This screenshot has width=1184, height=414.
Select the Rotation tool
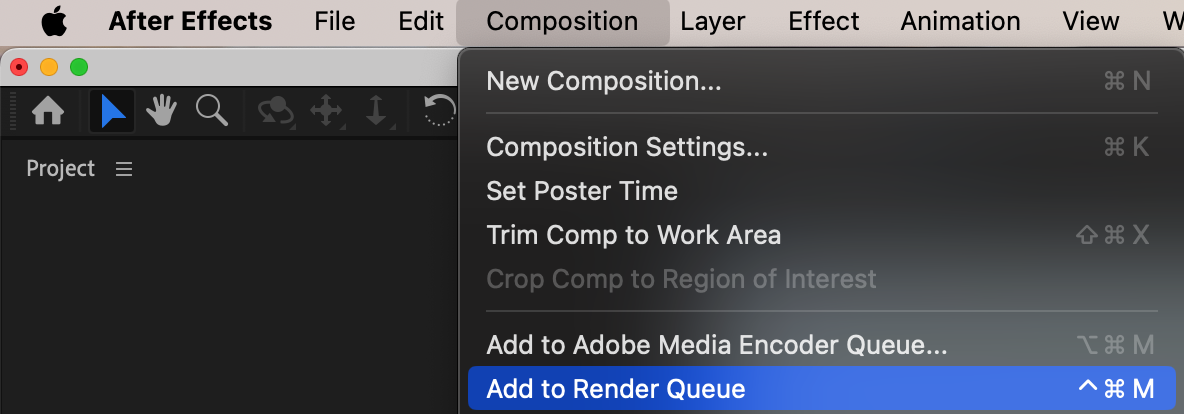440,111
